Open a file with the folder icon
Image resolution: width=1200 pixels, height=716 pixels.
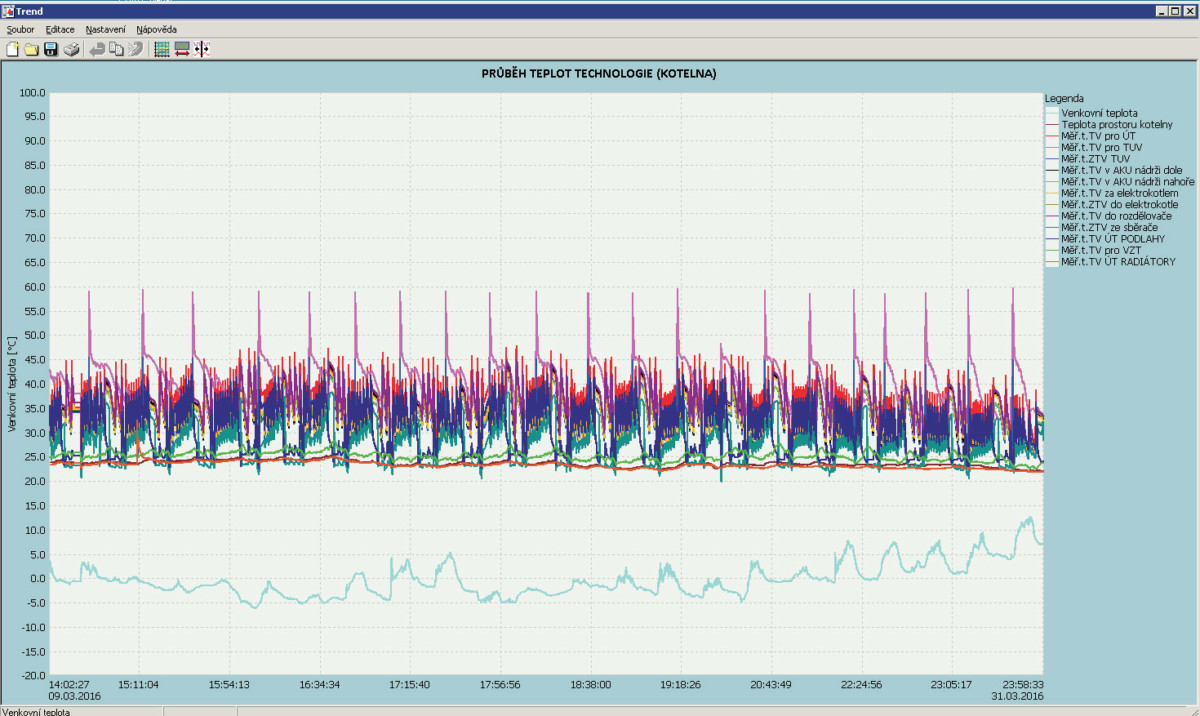(x=31, y=49)
